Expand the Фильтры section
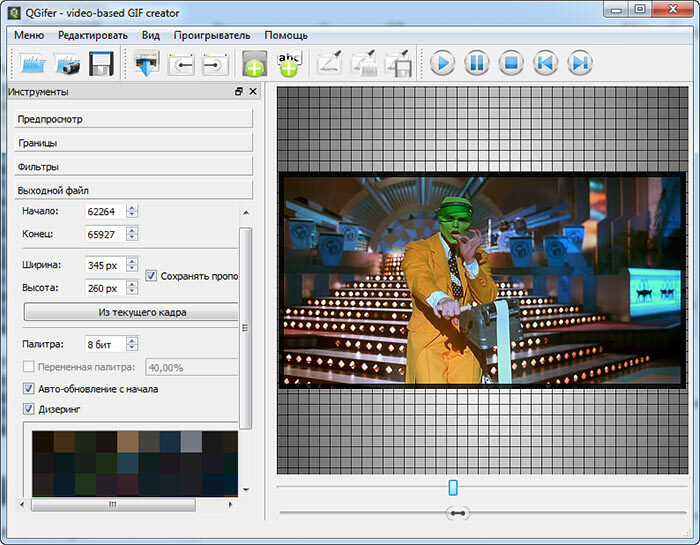Screen dimensions: 700x545 [x=134, y=166]
